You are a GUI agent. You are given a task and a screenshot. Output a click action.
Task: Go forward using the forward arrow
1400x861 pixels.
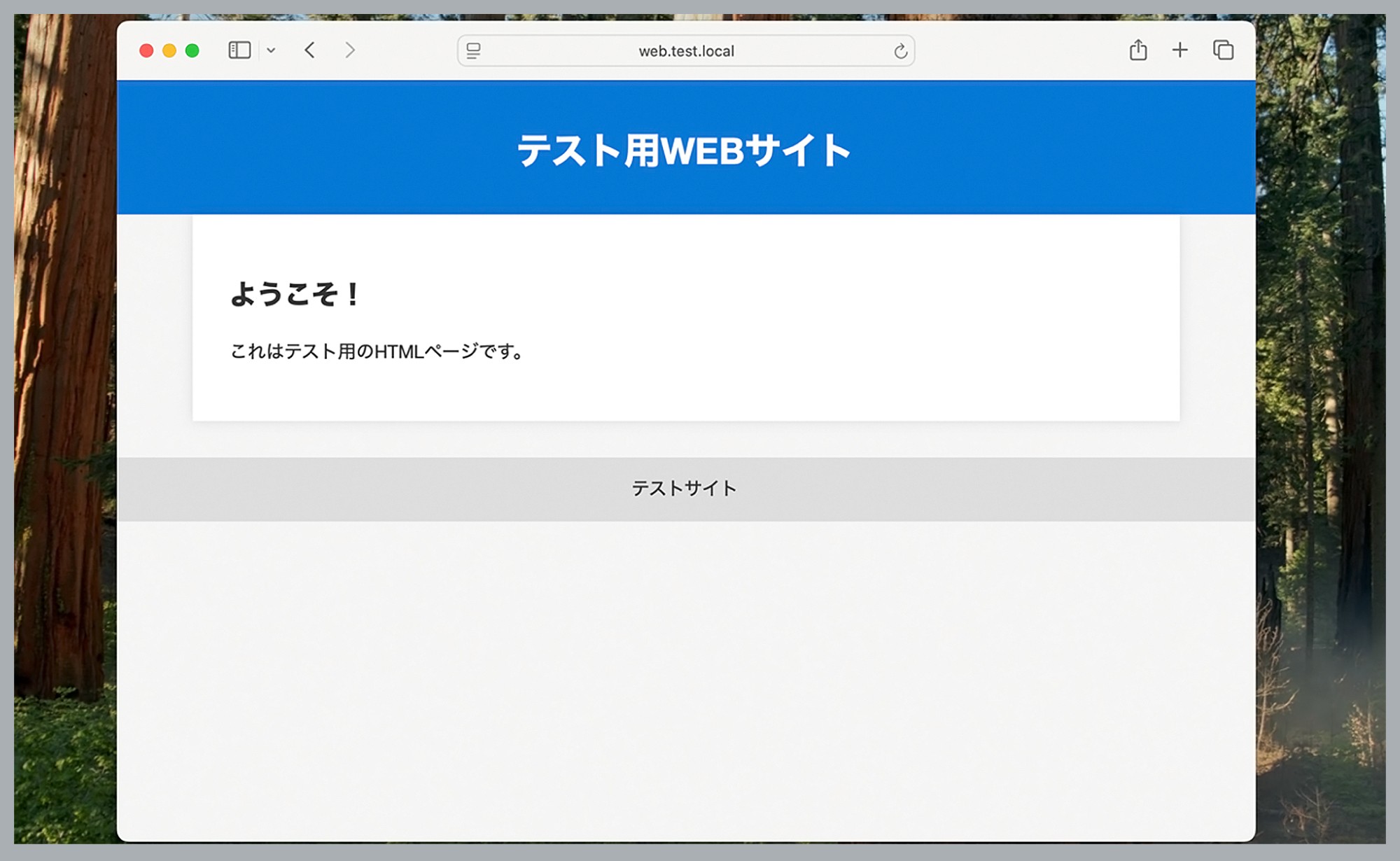tap(349, 50)
